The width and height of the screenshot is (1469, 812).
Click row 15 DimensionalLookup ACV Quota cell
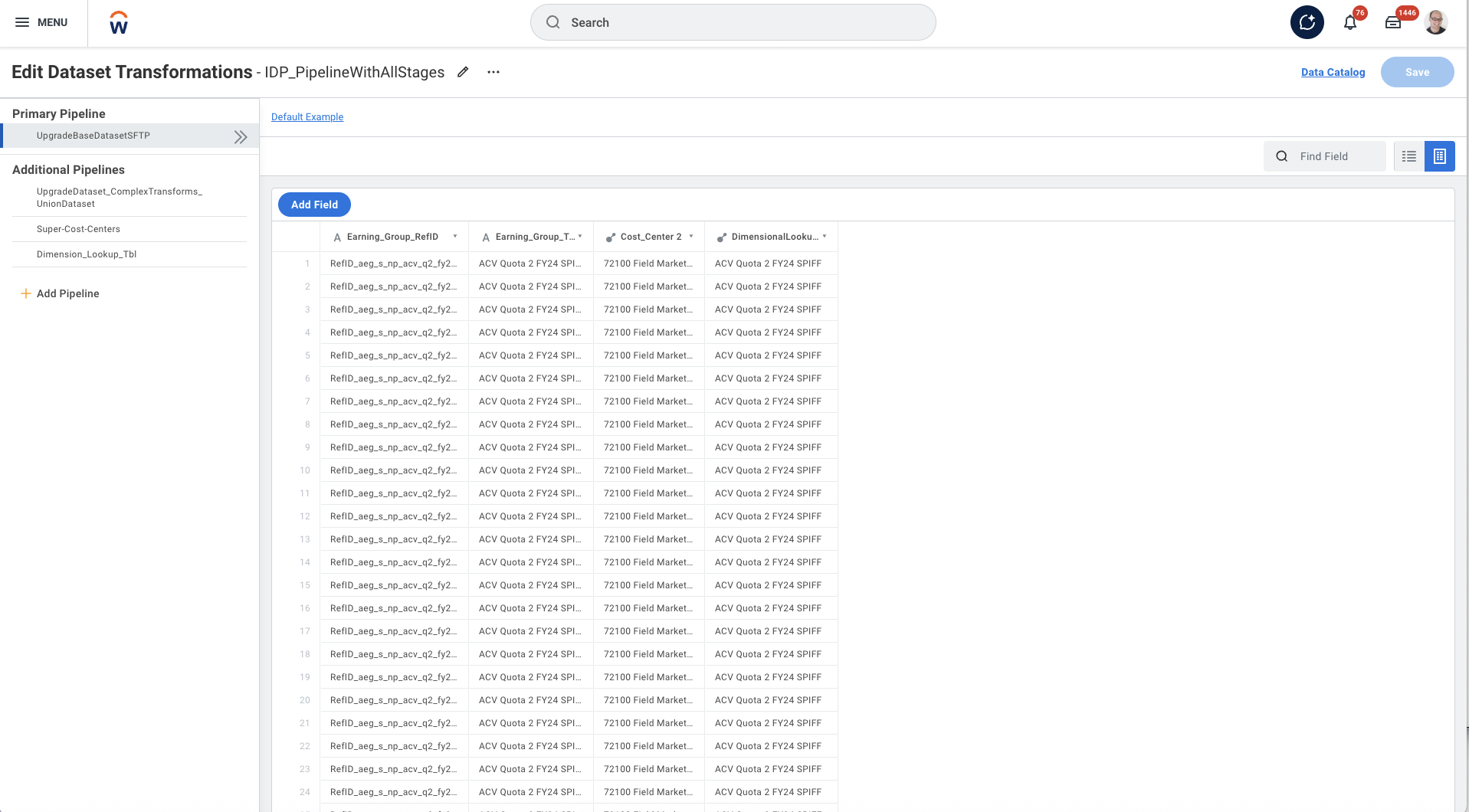[x=771, y=585]
